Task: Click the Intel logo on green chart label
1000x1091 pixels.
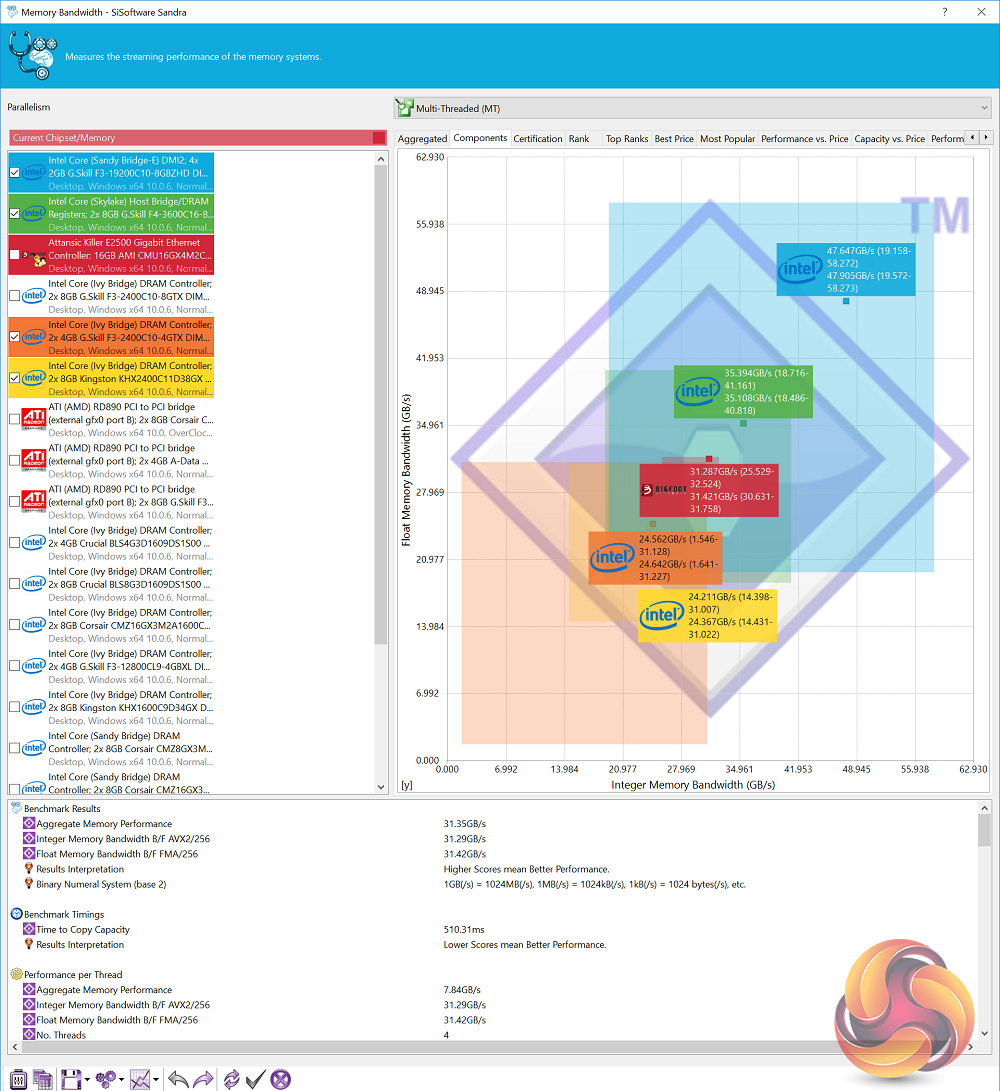Action: click(x=697, y=392)
